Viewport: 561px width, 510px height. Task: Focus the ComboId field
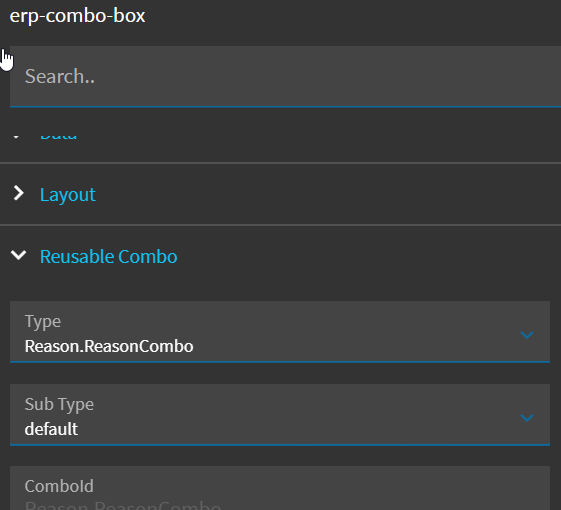[x=280, y=488]
